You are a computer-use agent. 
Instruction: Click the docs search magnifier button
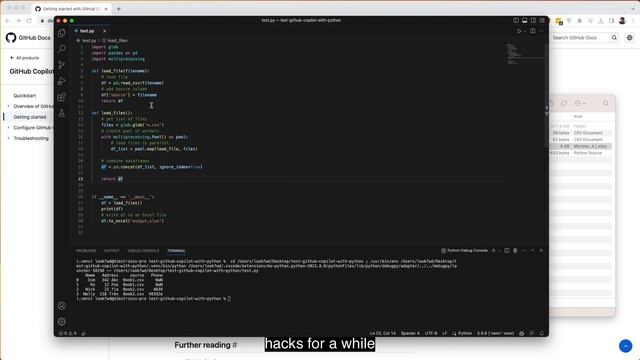point(614,38)
